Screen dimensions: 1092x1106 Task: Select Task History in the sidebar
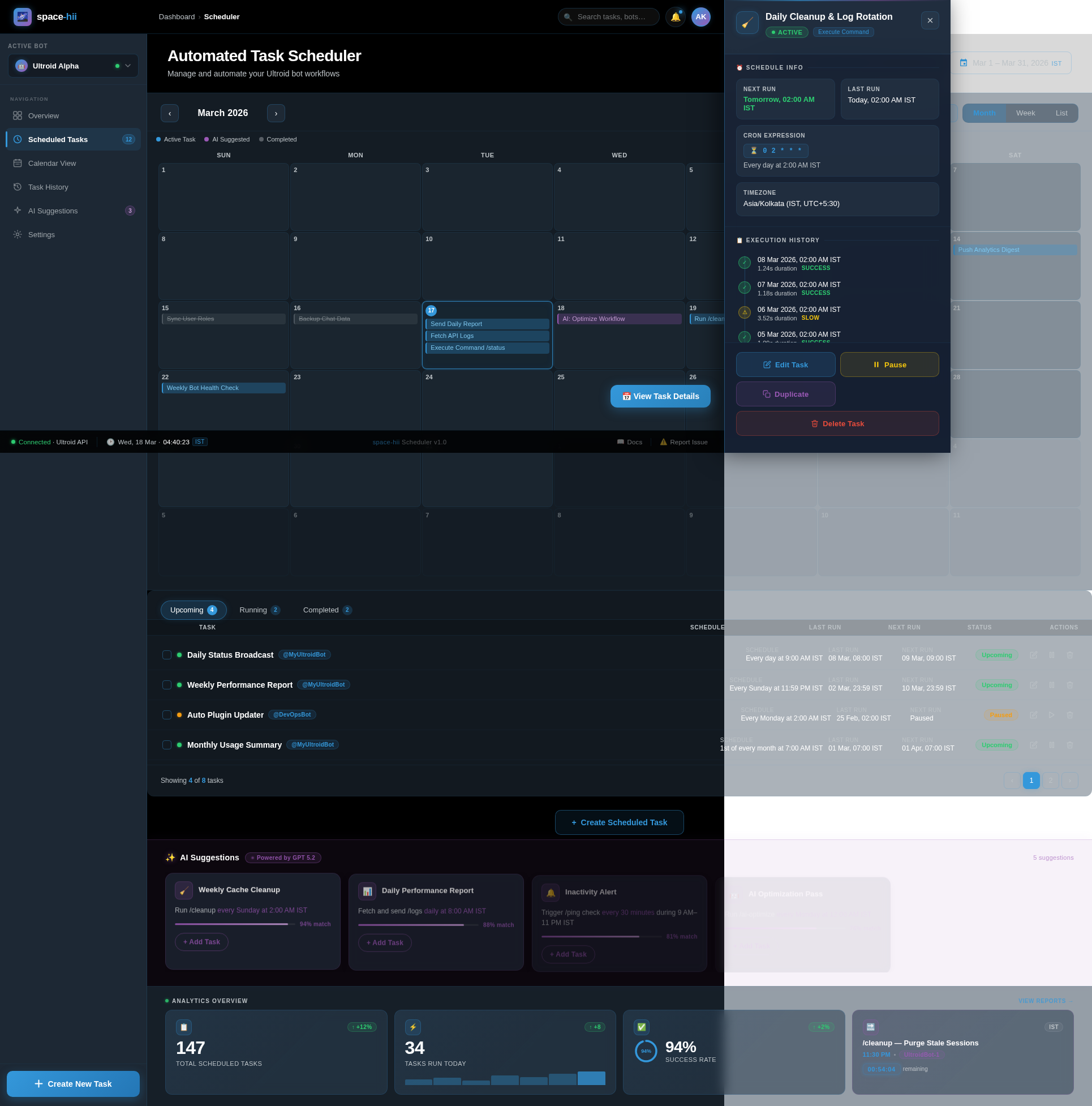tap(48, 187)
